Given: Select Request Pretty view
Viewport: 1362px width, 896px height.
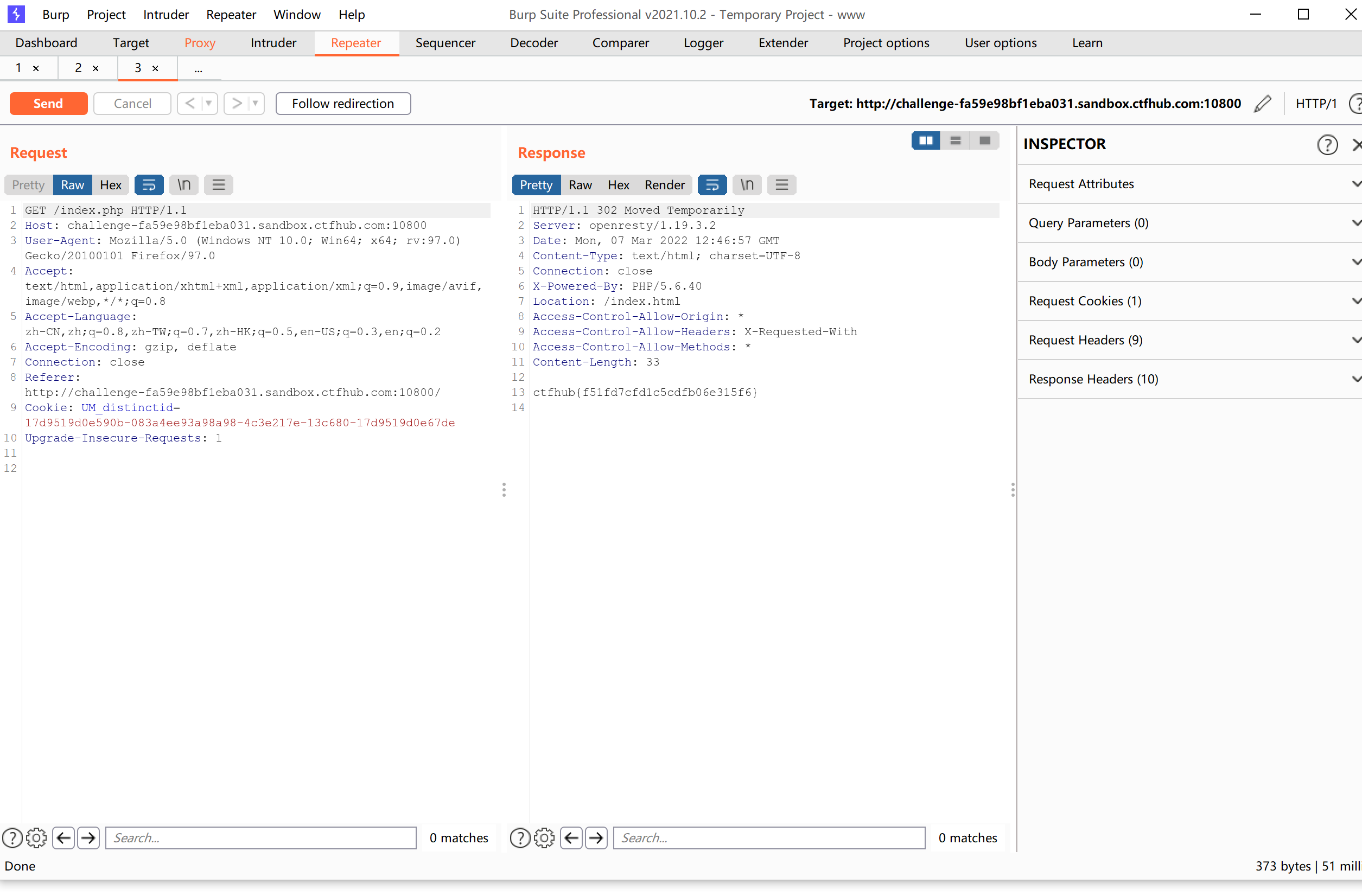Looking at the screenshot, I should [x=29, y=185].
